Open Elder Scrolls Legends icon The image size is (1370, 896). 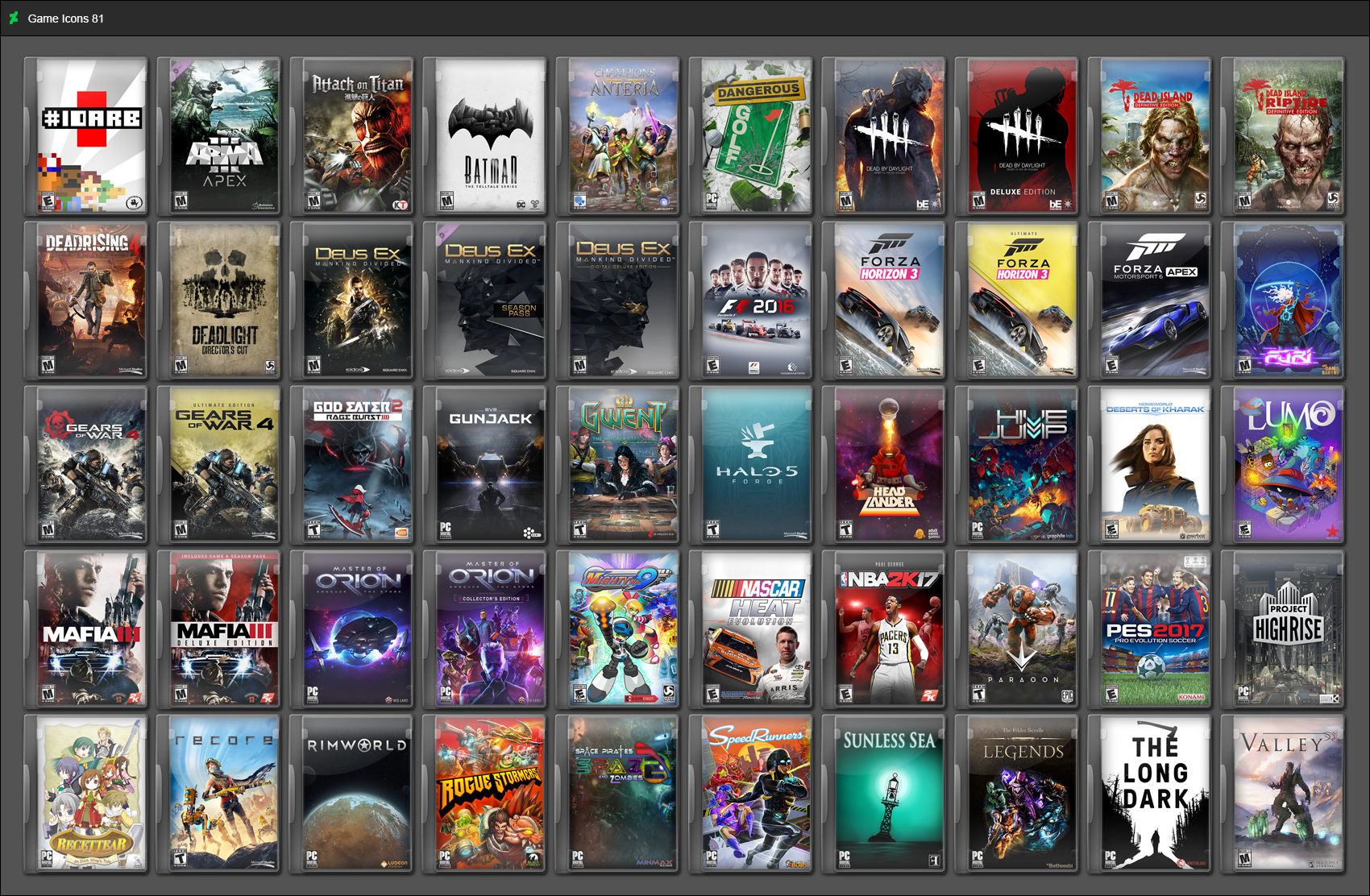click(1017, 794)
